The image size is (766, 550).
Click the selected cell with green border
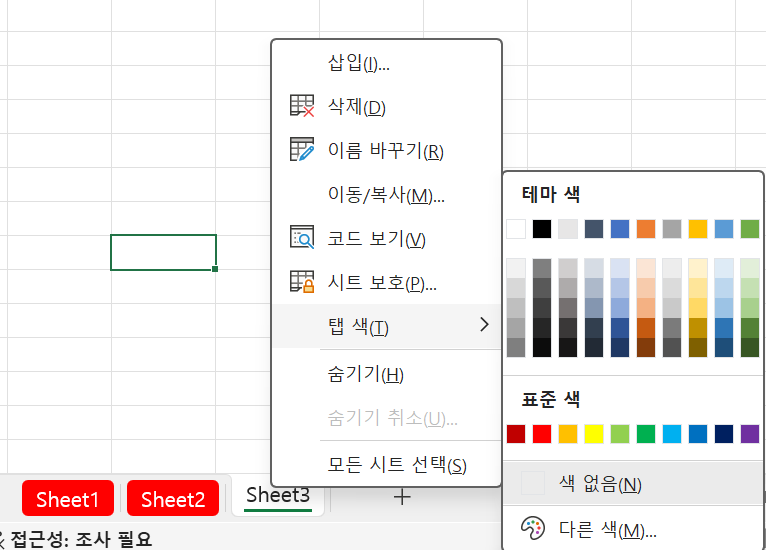[x=163, y=252]
